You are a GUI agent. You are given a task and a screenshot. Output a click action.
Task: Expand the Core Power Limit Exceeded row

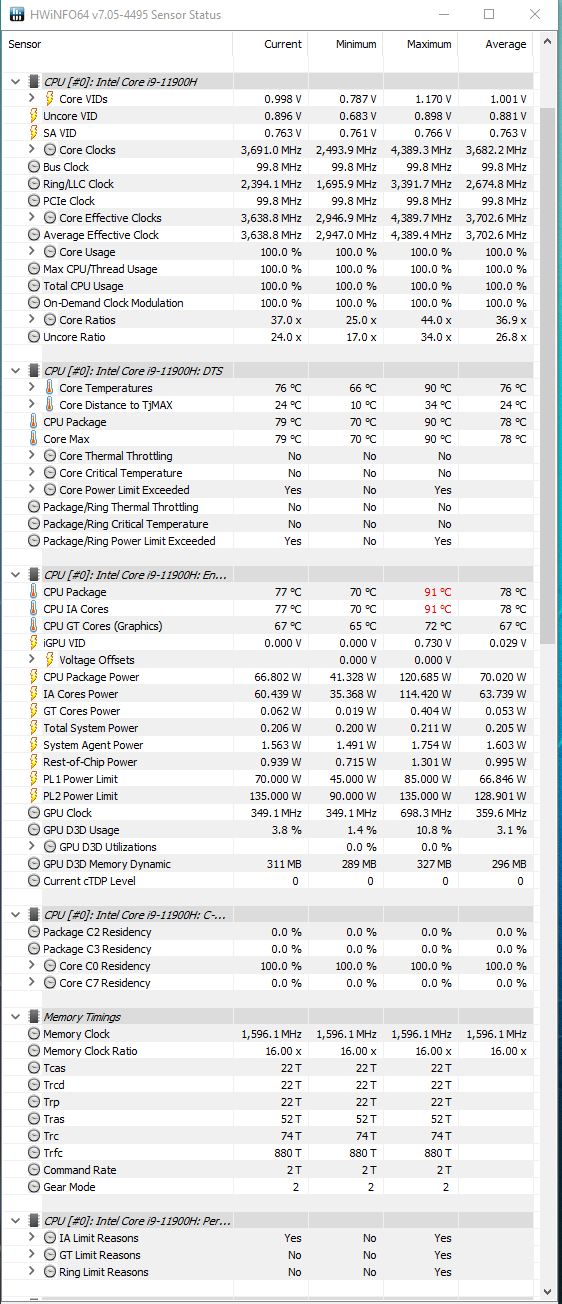click(x=32, y=490)
